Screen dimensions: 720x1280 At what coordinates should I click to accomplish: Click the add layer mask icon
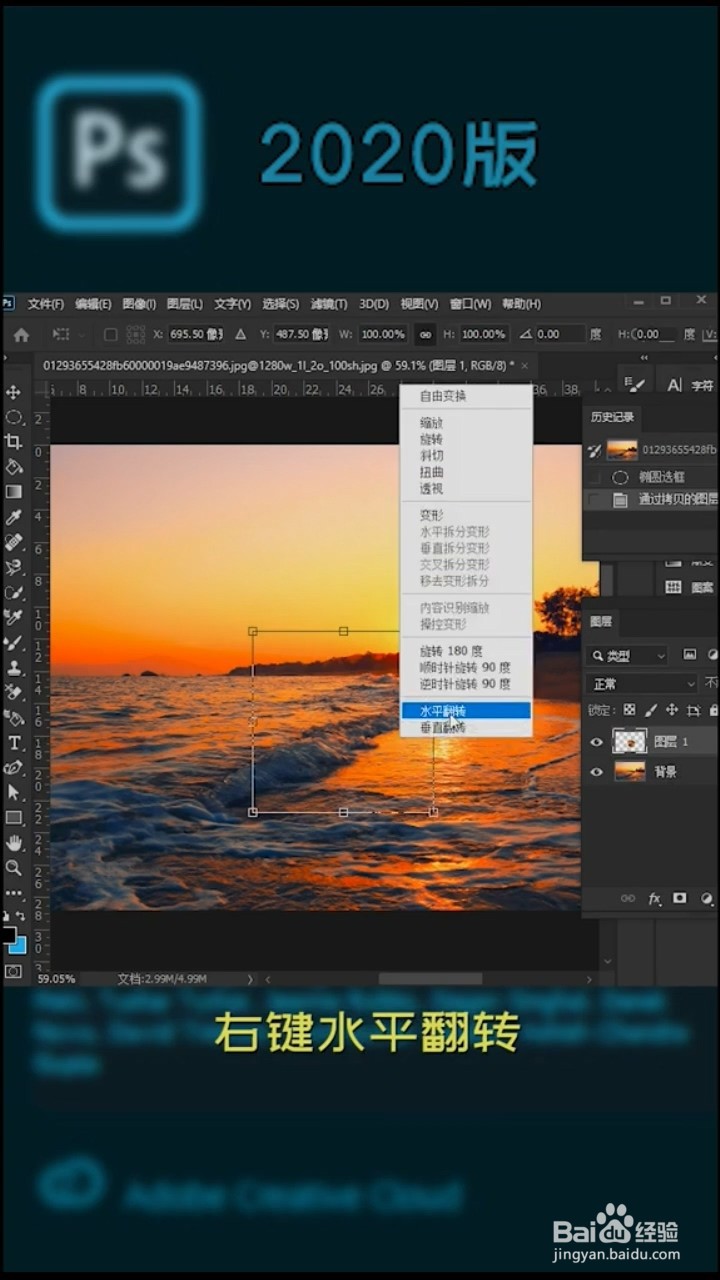[x=680, y=898]
